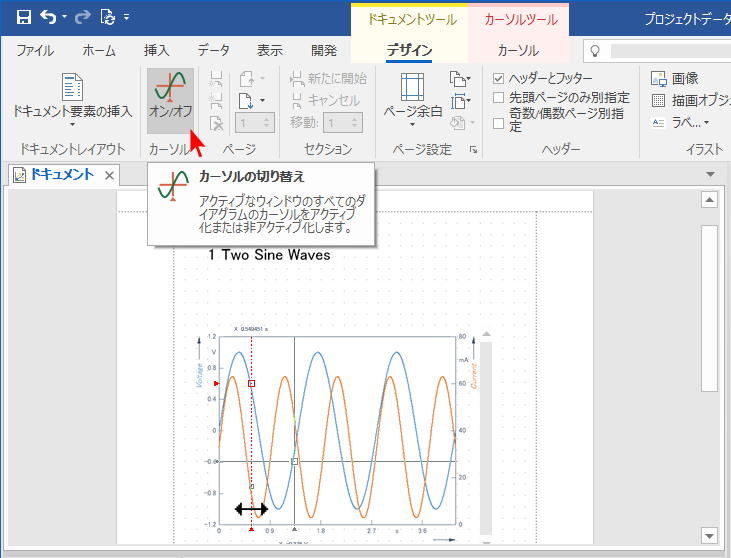This screenshot has width=731, height=558.
Task: Click the insert page after icon
Action: point(216,101)
